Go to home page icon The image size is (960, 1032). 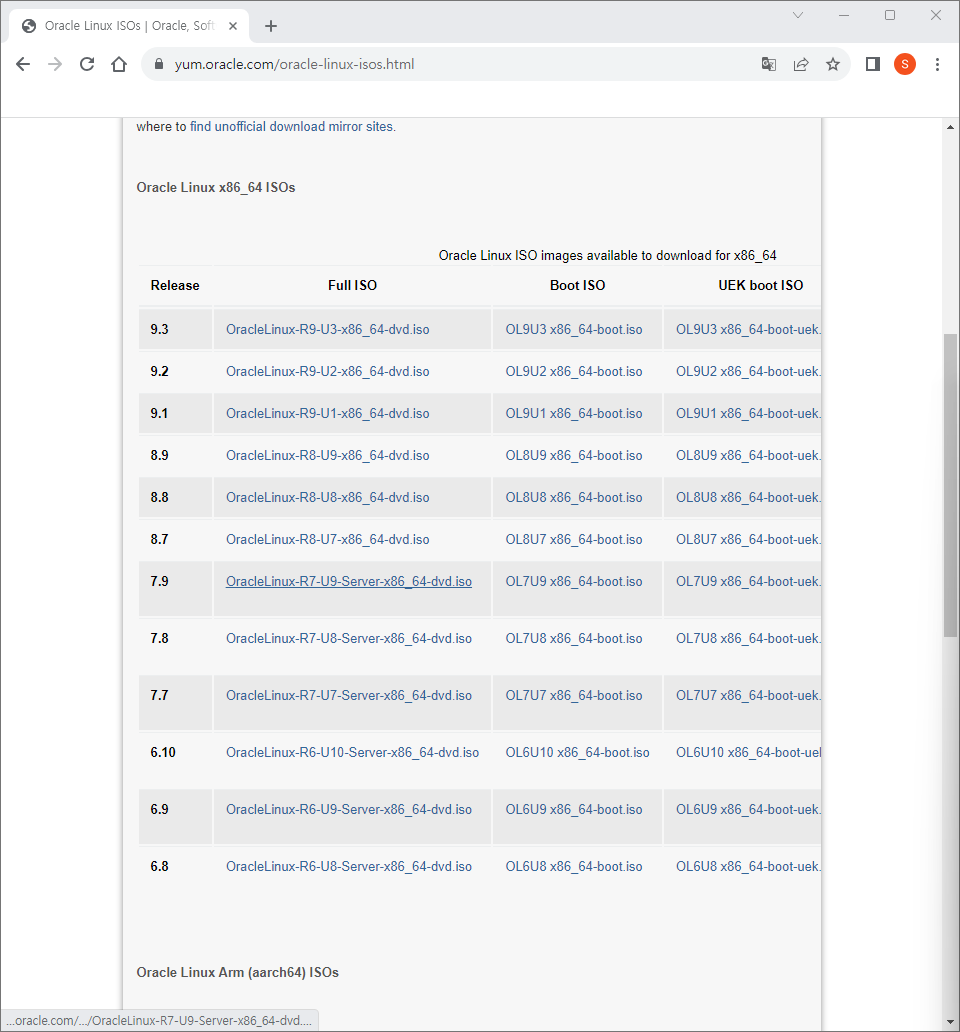119,64
